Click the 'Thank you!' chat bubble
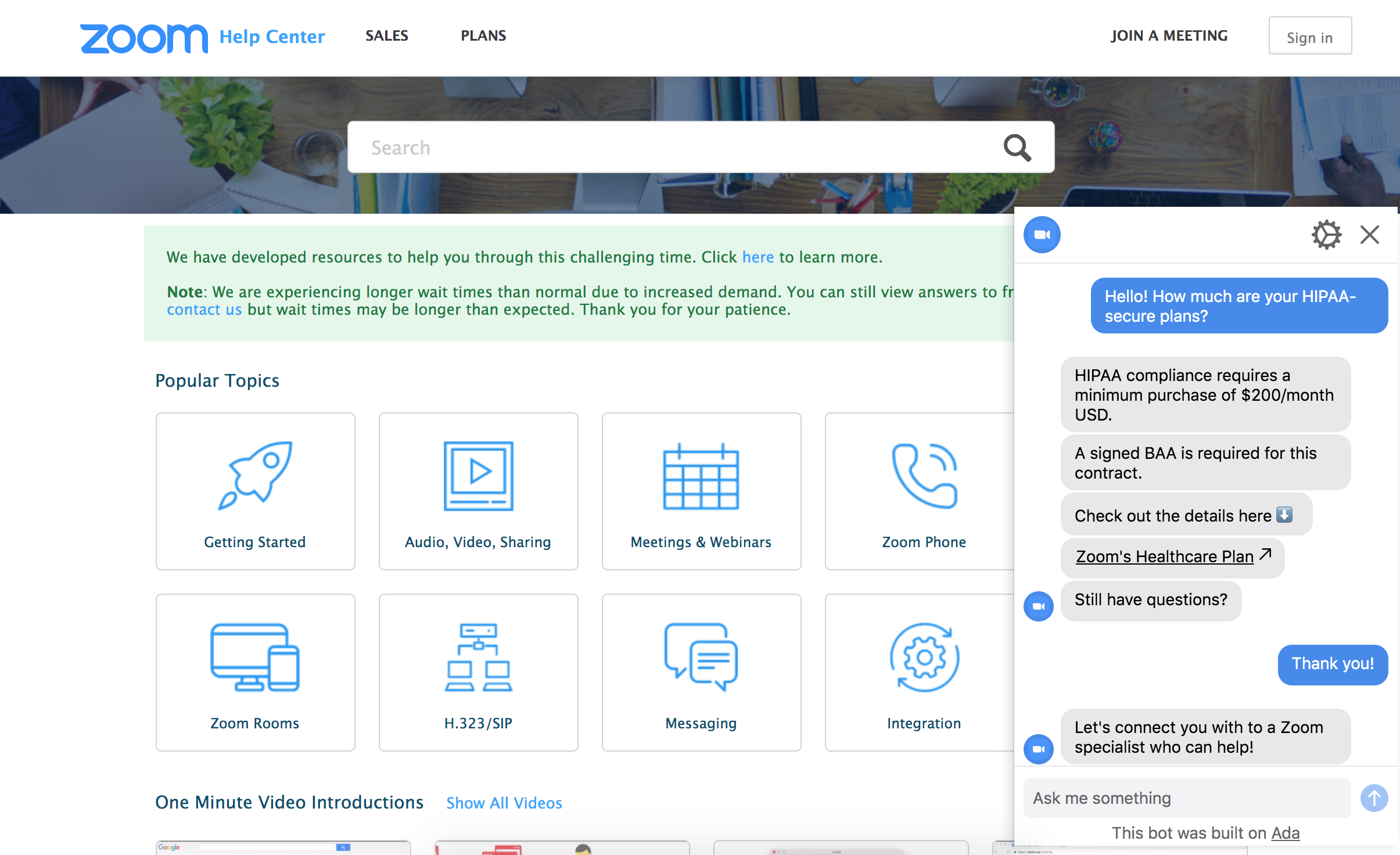This screenshot has height=855, width=1400. (1333, 664)
